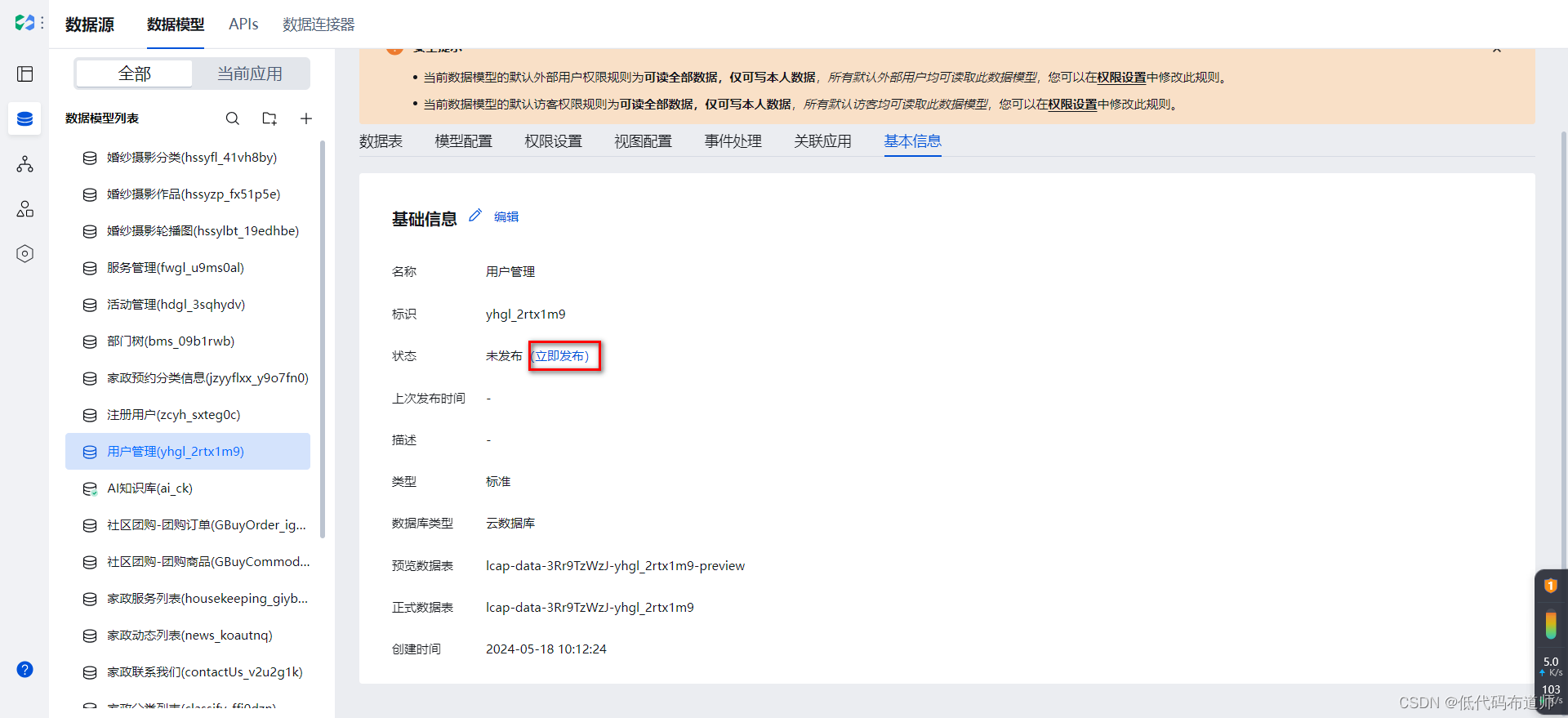Image resolution: width=1568 pixels, height=718 pixels.
Task: Open the 数据表 tab
Action: [x=381, y=141]
